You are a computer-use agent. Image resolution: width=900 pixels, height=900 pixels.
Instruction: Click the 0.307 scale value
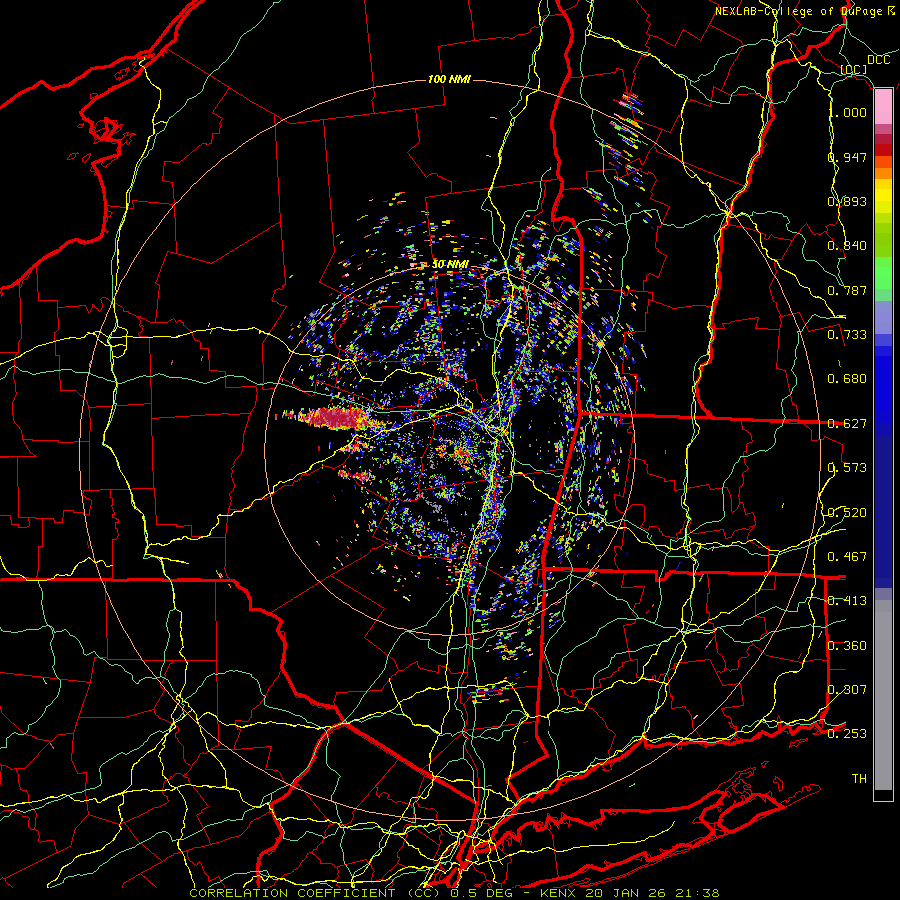point(847,690)
